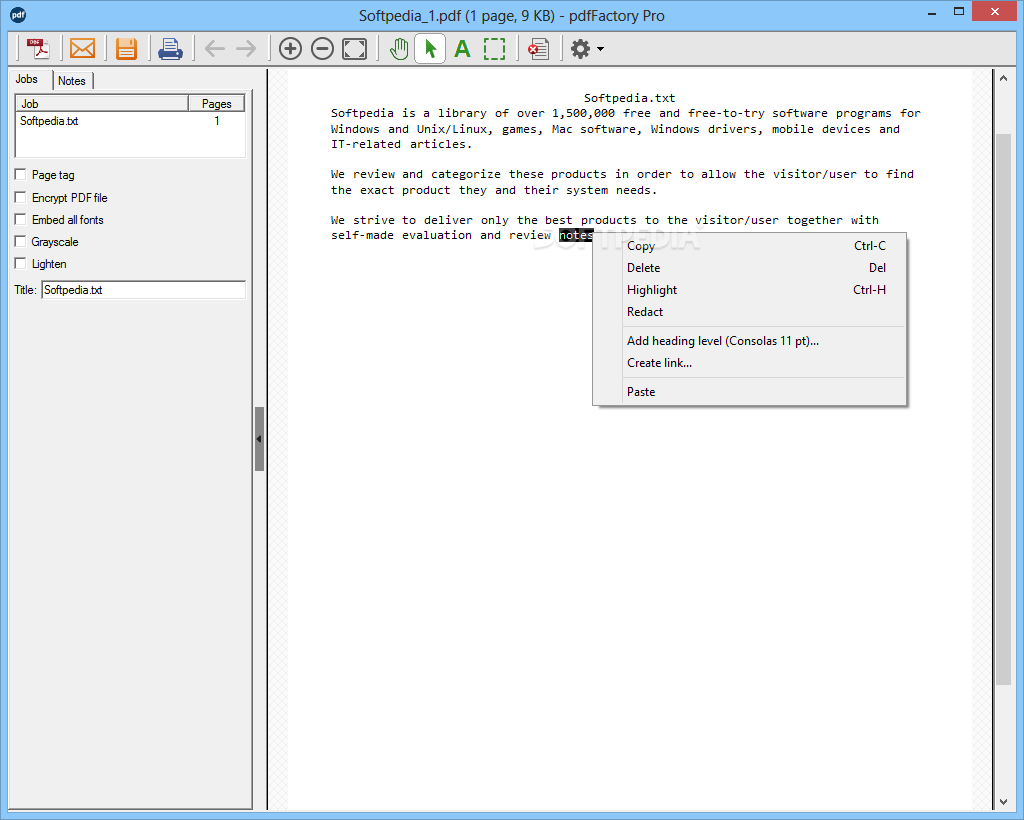1024x820 pixels.
Task: Click the view PDF icon in toolbar
Action: pos(38,48)
